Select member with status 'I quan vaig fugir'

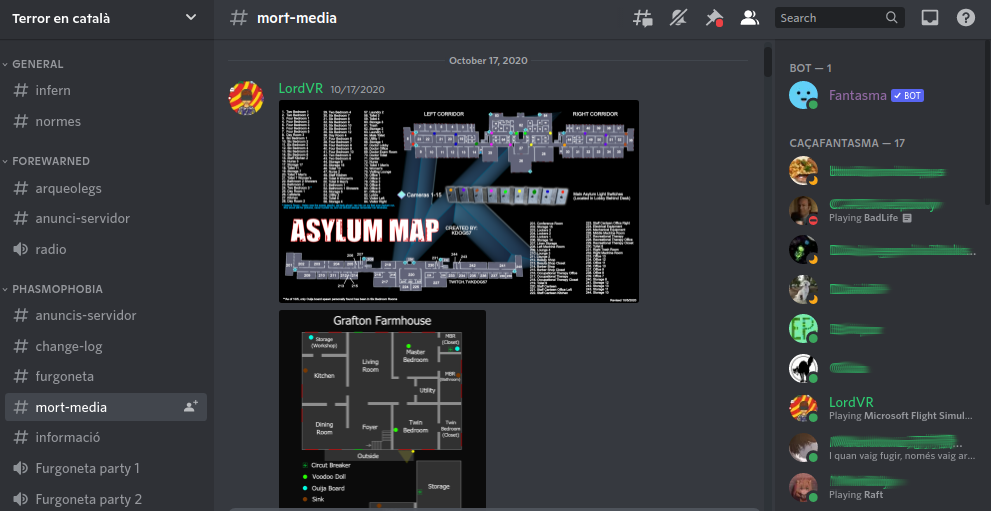883,448
